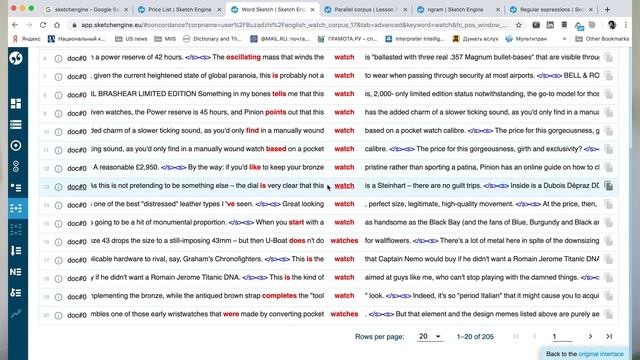Switch to 'Price List | Sketch Engine' tab

tap(180, 9)
